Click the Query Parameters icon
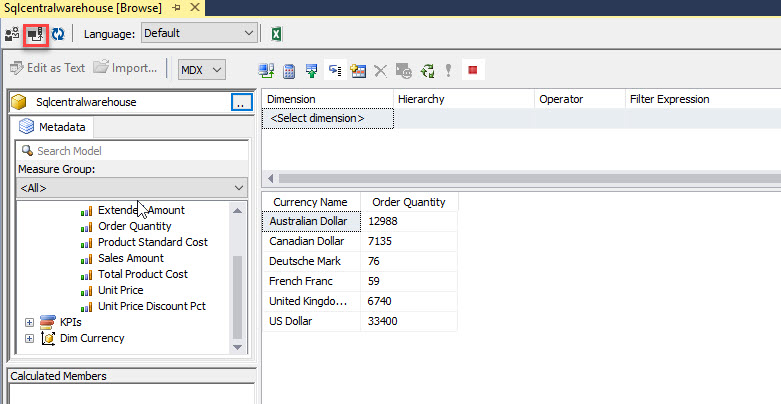781x404 pixels. coord(403,71)
